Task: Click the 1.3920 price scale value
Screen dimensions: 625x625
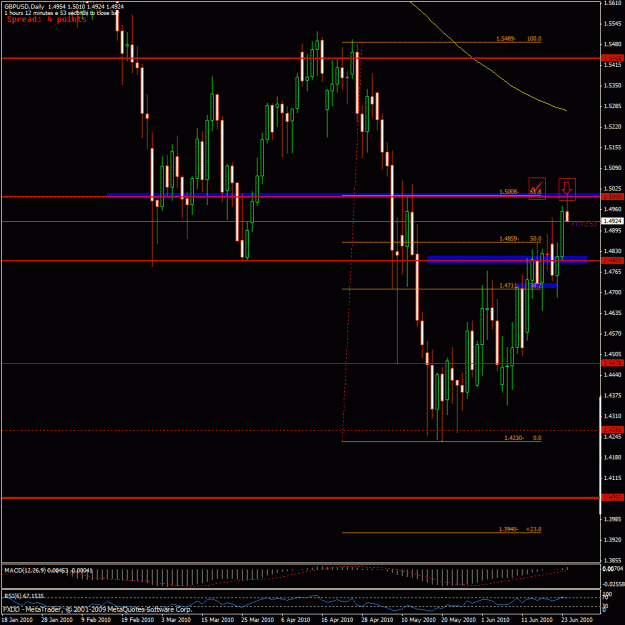Action: click(613, 540)
